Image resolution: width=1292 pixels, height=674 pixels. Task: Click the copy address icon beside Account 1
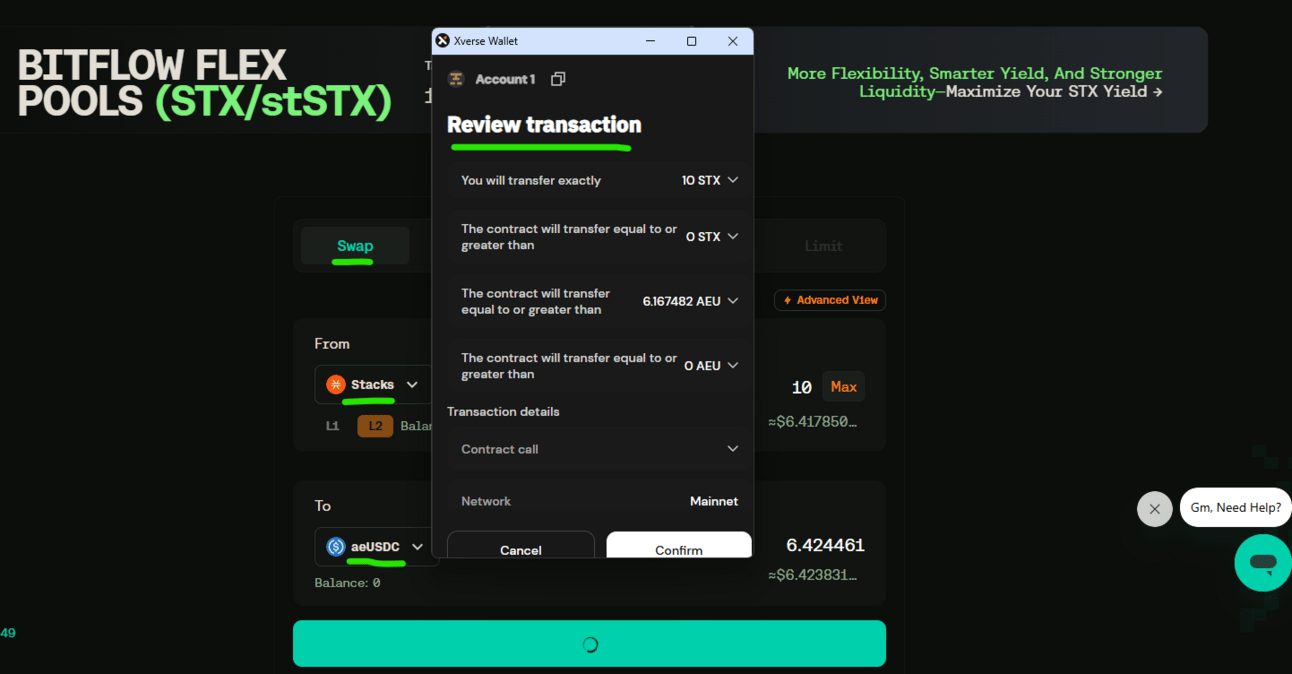point(558,79)
